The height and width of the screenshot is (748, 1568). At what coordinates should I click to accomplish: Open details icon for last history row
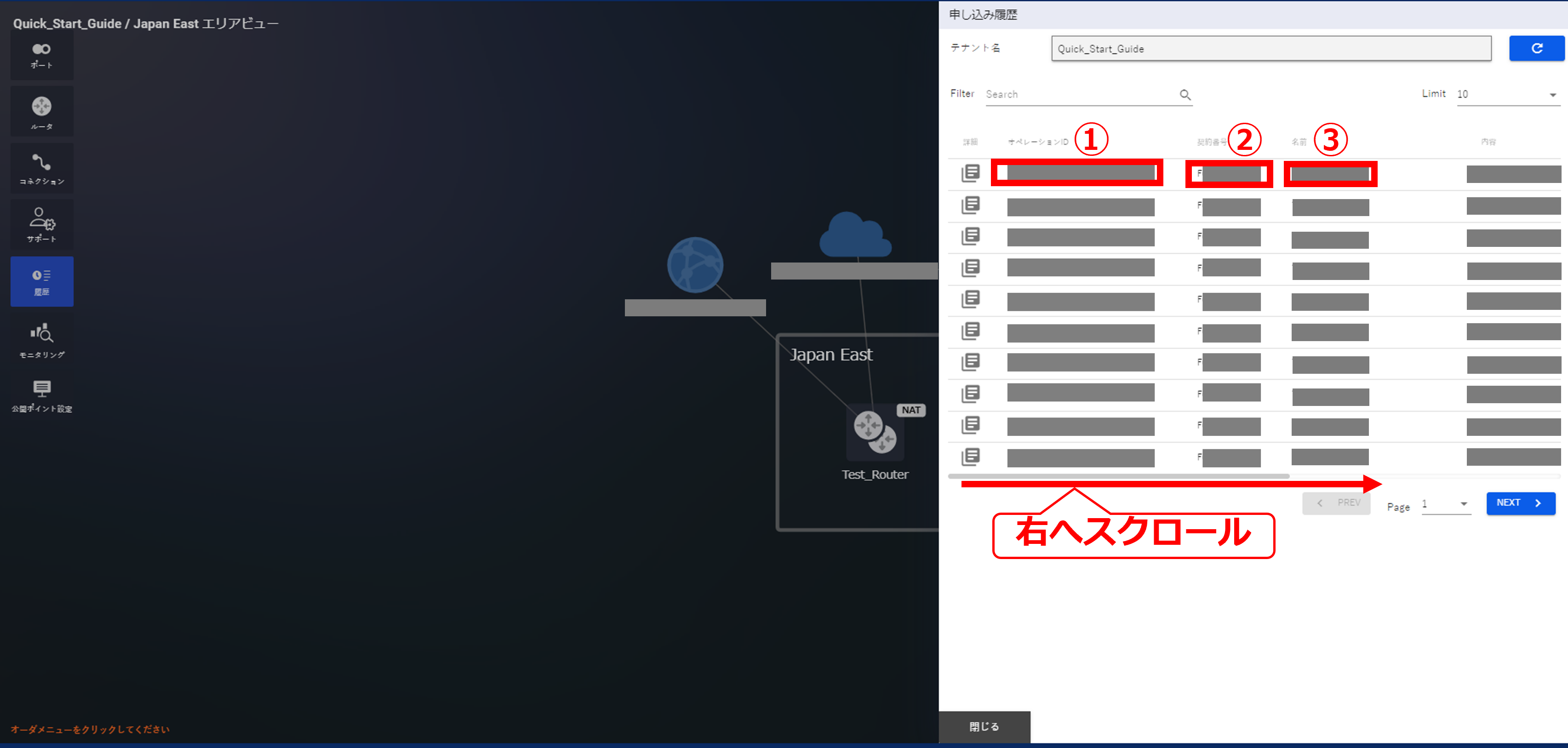(970, 457)
